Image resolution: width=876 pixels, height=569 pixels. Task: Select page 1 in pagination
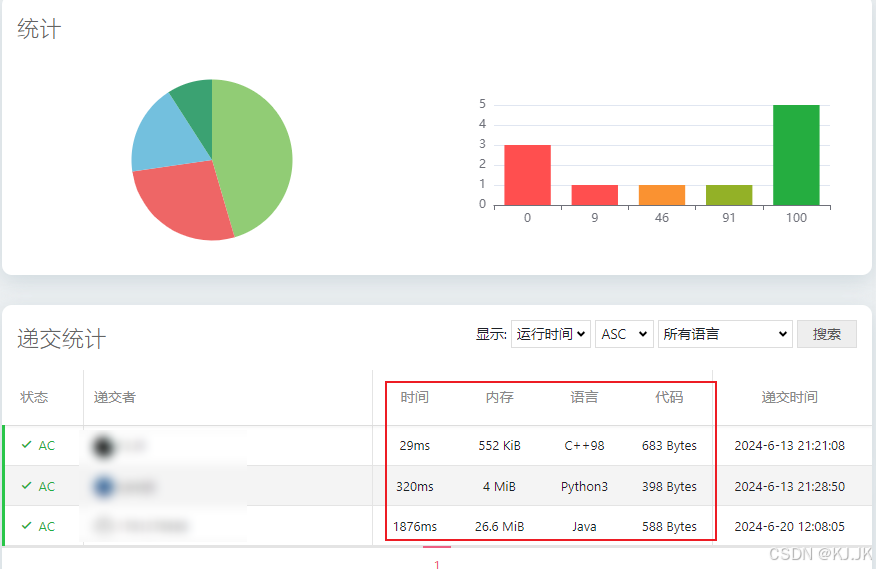point(437,563)
